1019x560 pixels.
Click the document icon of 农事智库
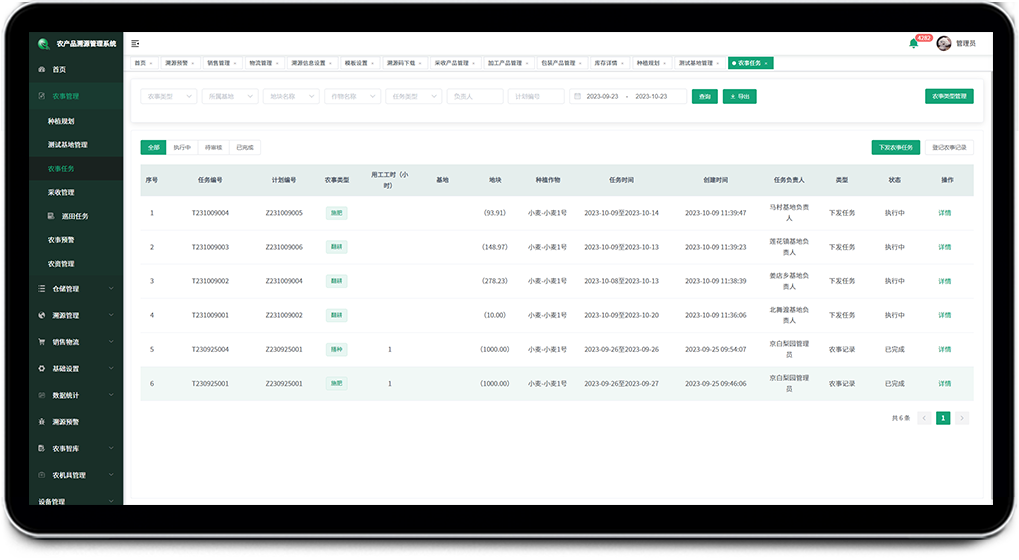[42, 448]
